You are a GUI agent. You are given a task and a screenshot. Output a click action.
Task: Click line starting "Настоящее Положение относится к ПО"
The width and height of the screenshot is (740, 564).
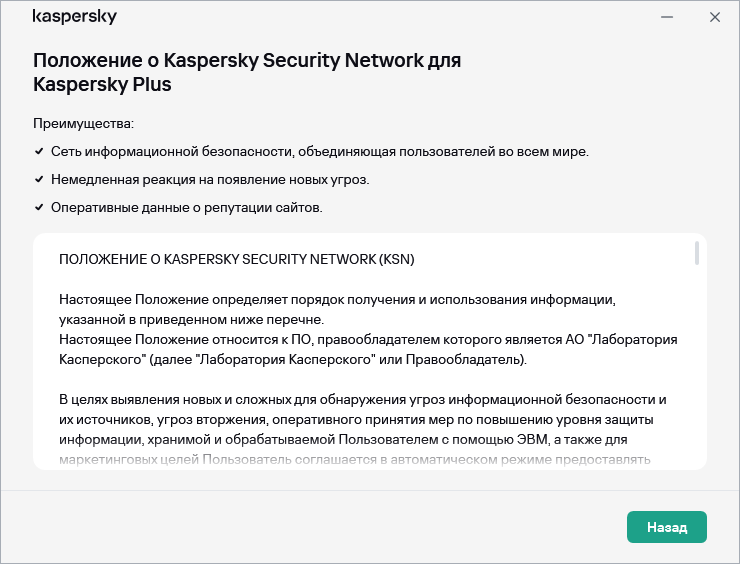click(x=367, y=340)
